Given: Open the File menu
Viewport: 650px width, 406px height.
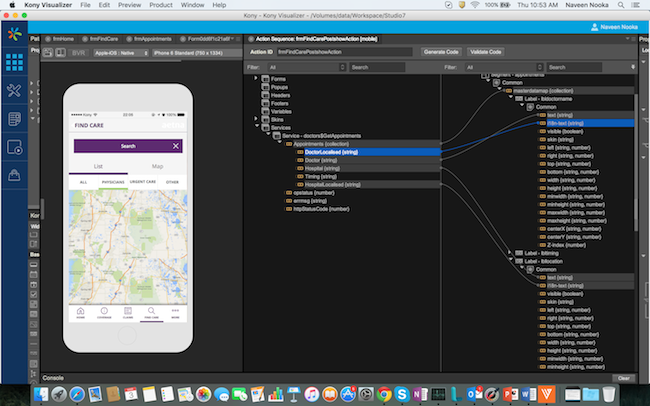Looking at the screenshot, I should (x=85, y=5).
